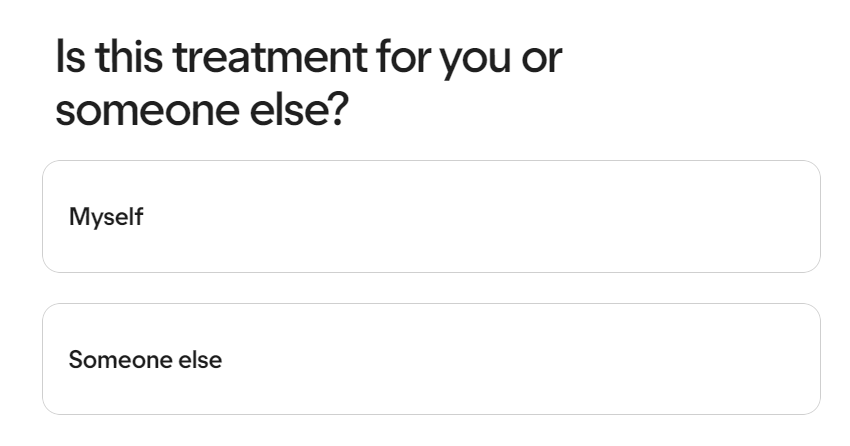Choose Myself as treatment recipient
Screen dimensions: 850x446
432,216
